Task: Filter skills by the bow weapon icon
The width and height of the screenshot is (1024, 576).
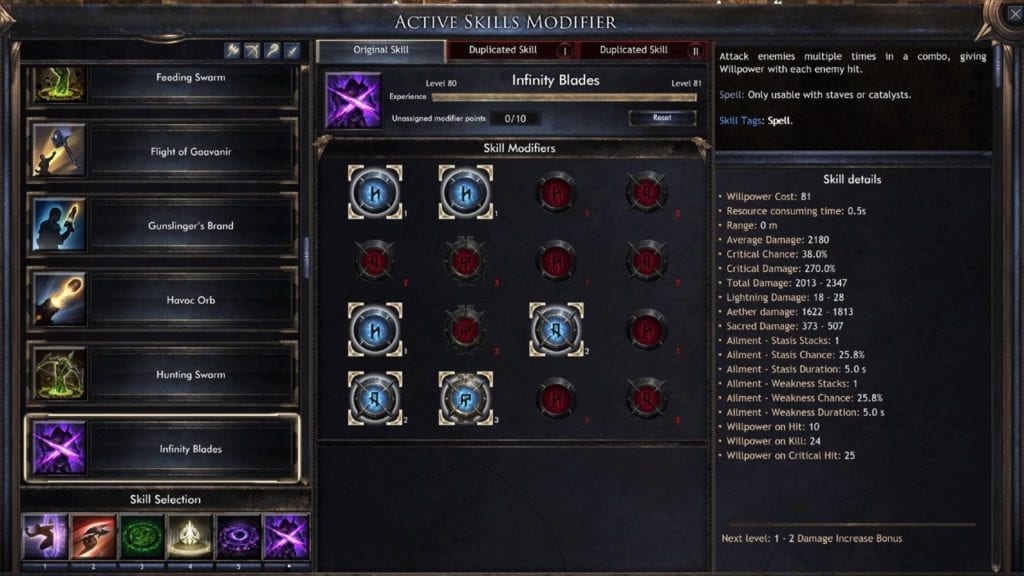Action: [252, 50]
